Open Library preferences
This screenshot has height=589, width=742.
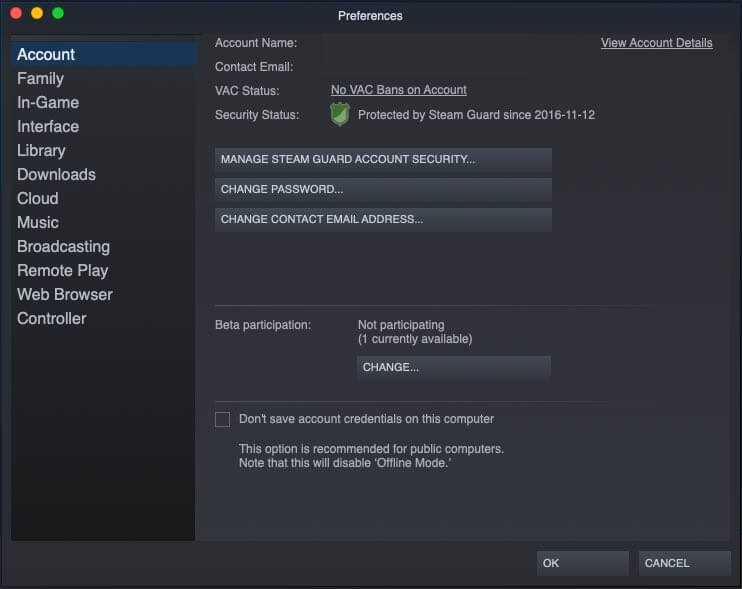click(x=103, y=150)
